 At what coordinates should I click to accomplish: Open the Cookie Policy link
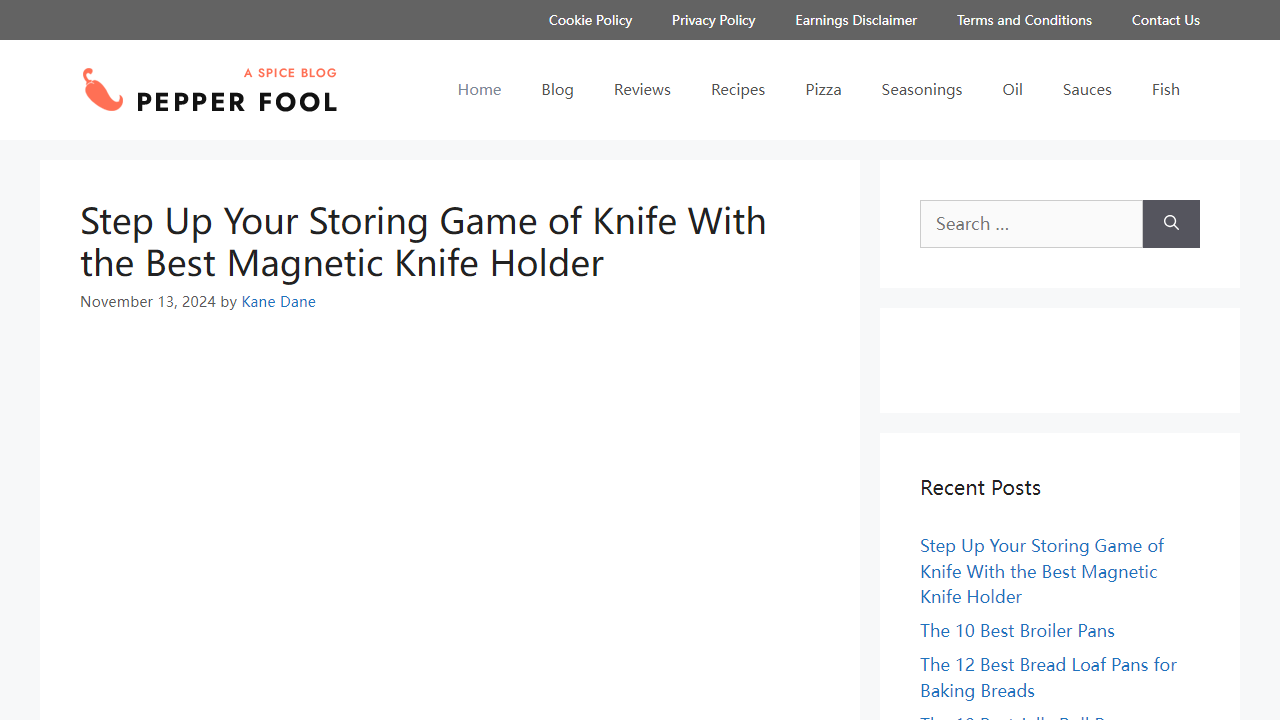click(590, 20)
